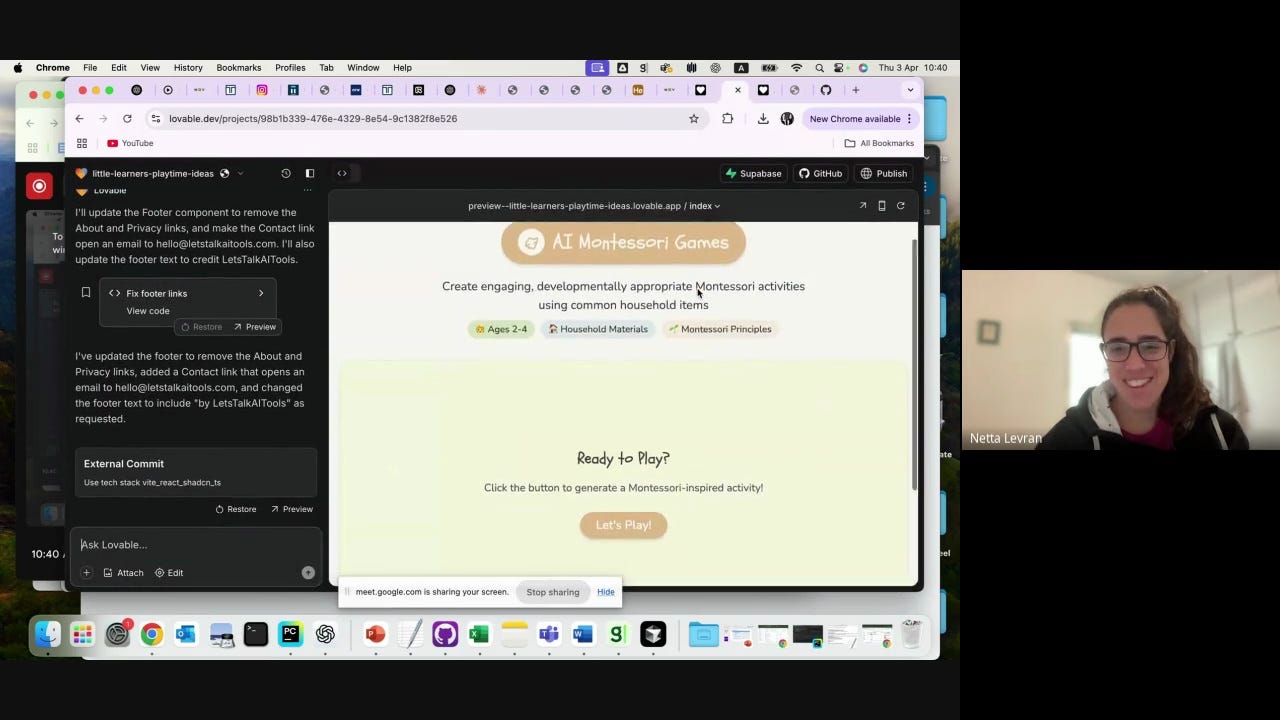Open project version history via clock icon
The height and width of the screenshot is (720, 1280).
pos(286,173)
